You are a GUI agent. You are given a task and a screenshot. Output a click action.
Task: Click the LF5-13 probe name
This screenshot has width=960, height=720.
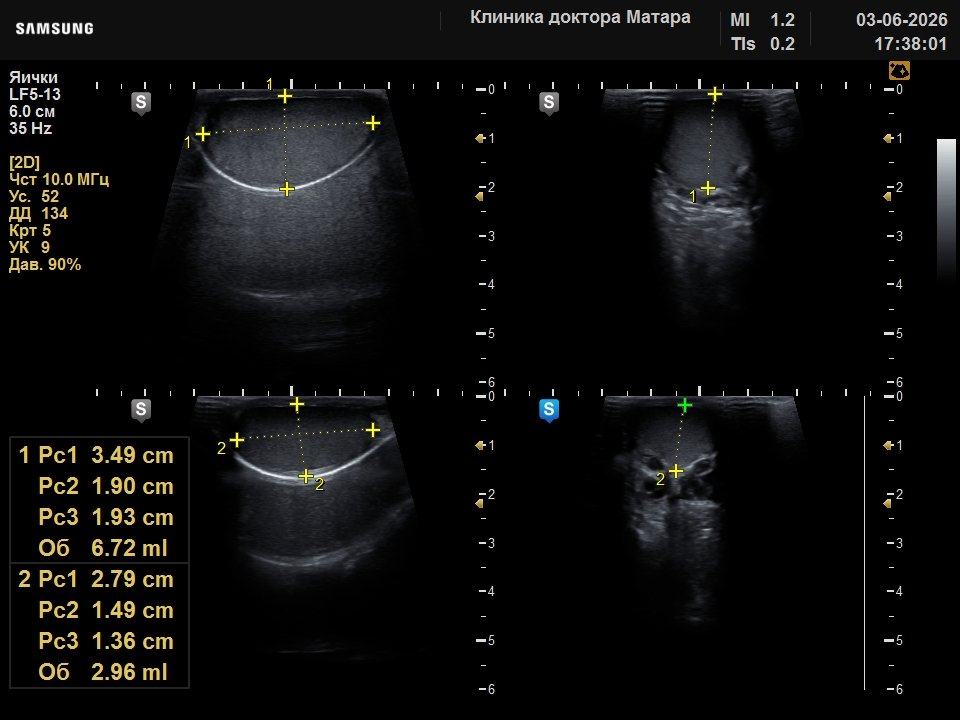35,94
